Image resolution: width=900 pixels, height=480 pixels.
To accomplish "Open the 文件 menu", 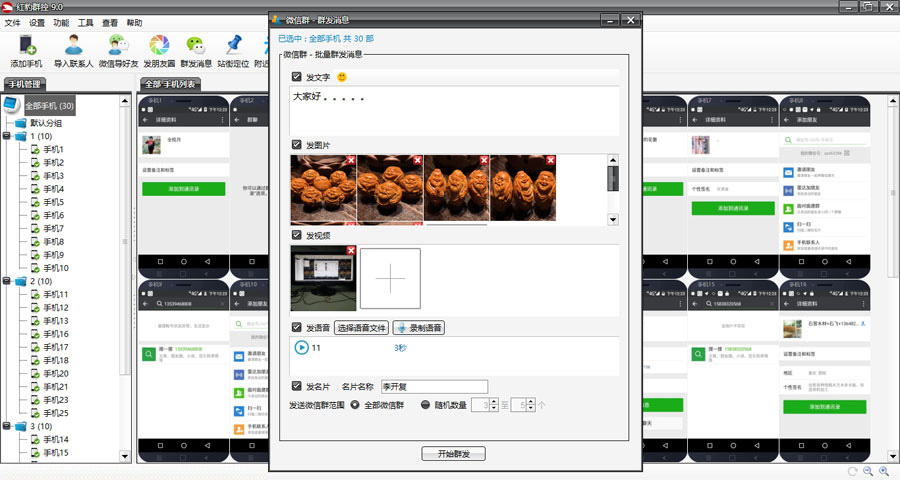I will click(12, 23).
